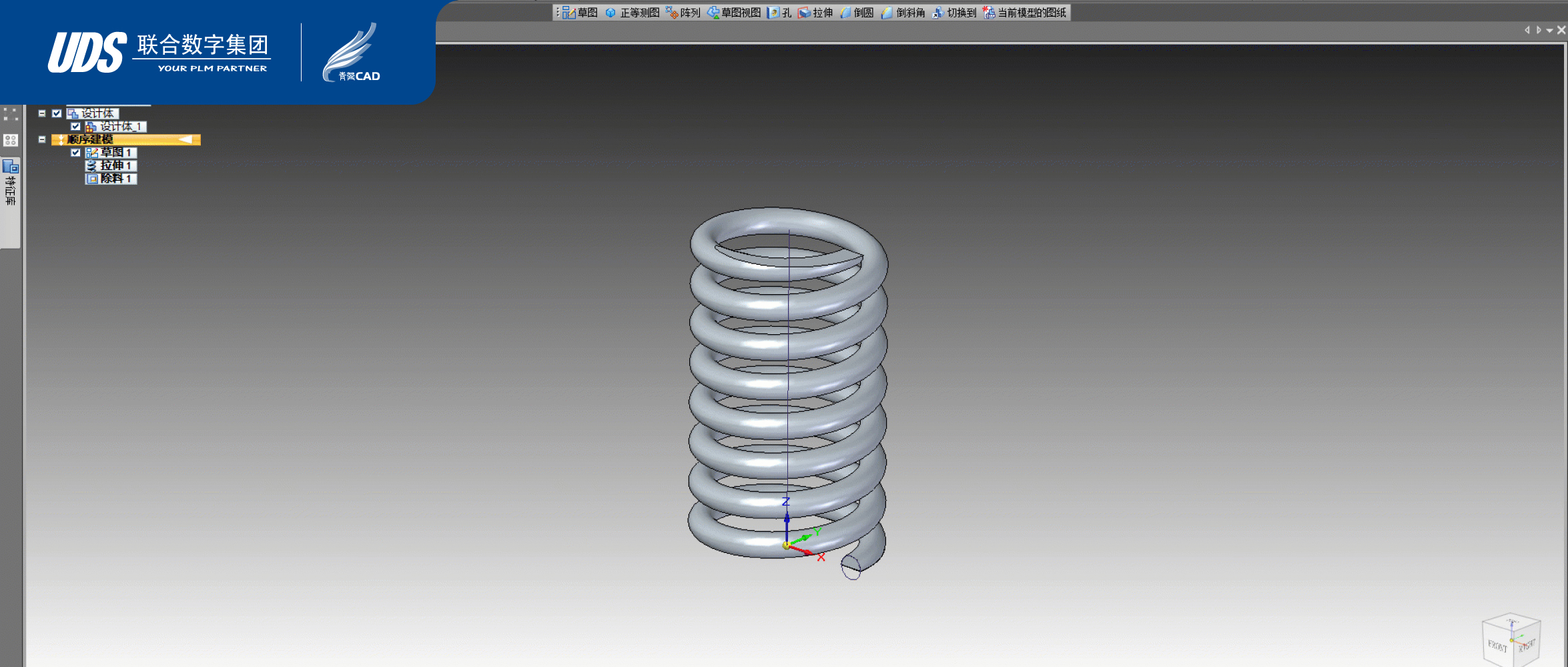Open 当前模型的图纸 drawing of current model

(1024, 13)
